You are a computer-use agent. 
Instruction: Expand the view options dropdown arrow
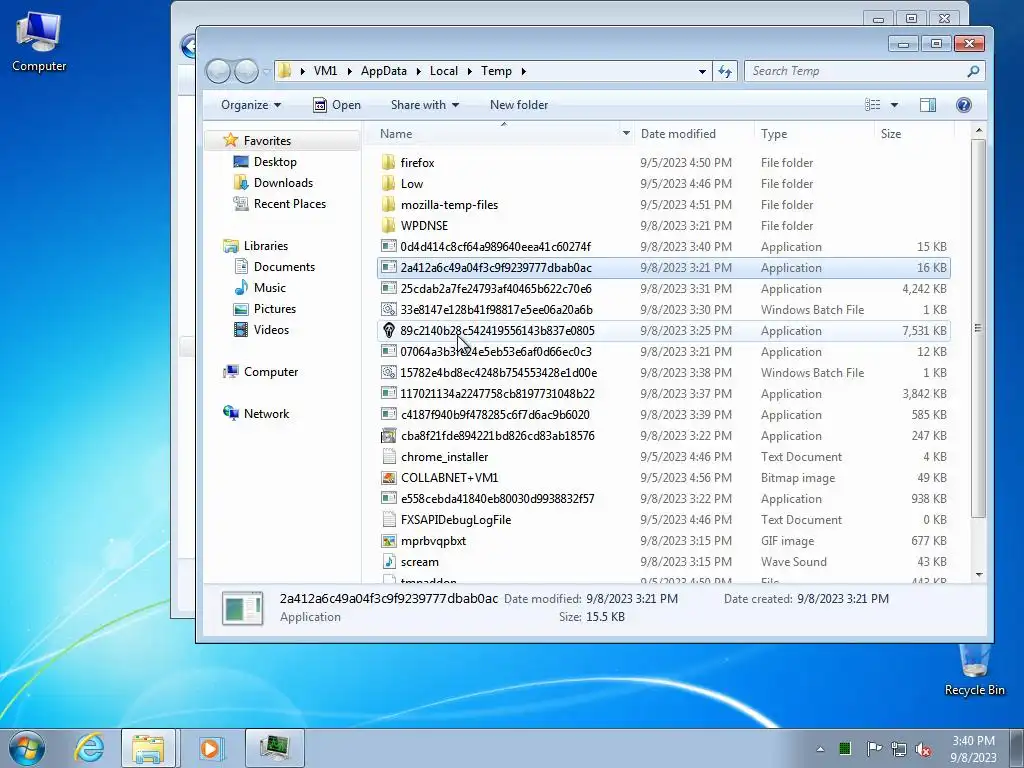tap(894, 104)
